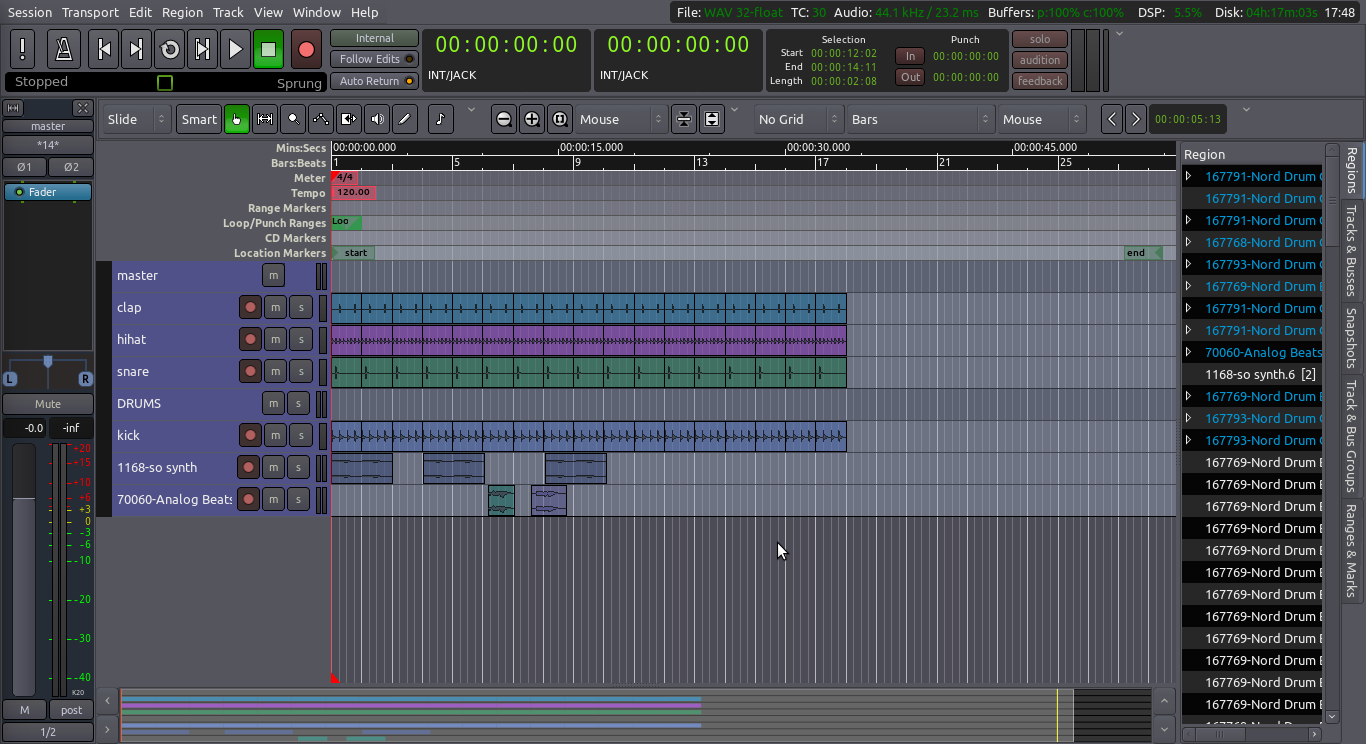Arm the clap track for recording
The height and width of the screenshot is (744, 1366).
pyautogui.click(x=251, y=307)
